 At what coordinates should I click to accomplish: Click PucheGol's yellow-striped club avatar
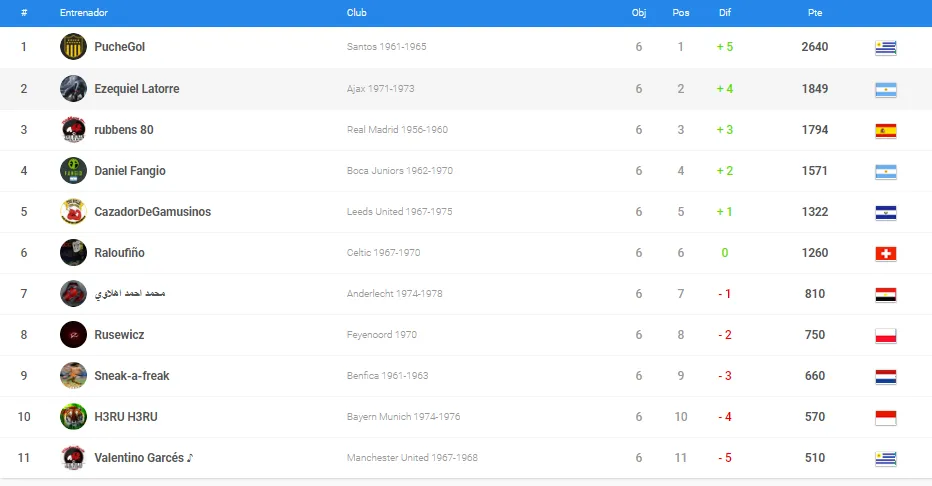[x=73, y=46]
